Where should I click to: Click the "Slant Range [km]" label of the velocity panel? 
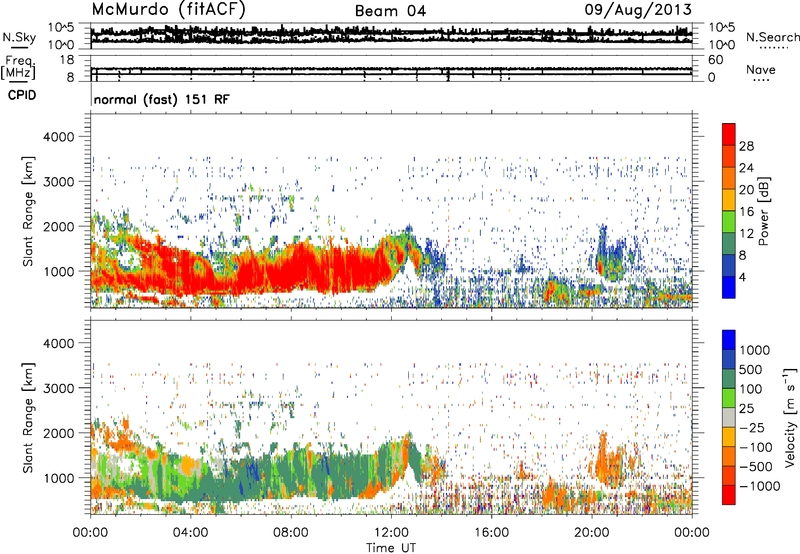click(28, 417)
